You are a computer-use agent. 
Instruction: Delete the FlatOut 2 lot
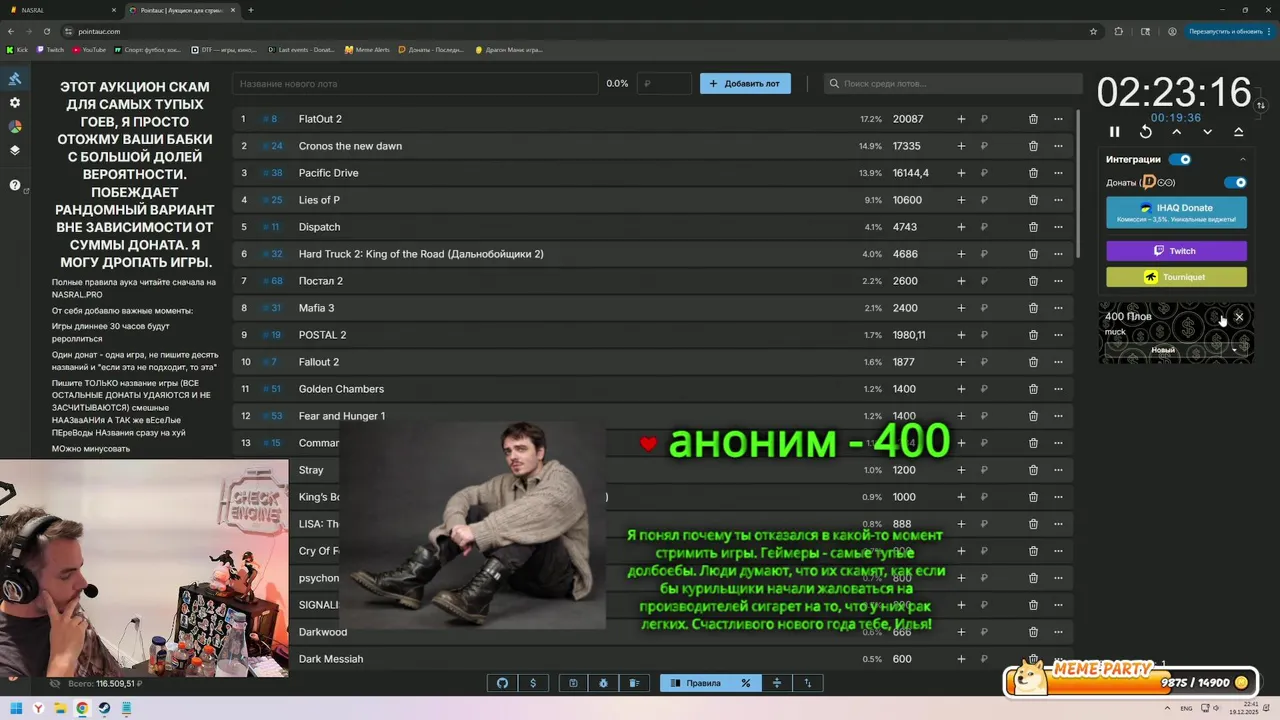(x=1033, y=119)
